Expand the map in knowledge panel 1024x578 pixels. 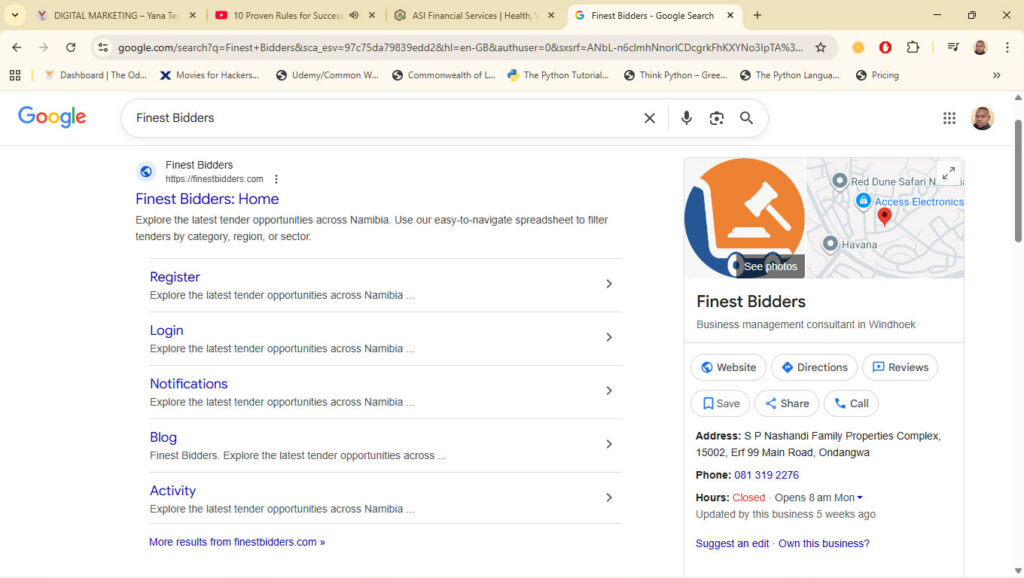948,173
